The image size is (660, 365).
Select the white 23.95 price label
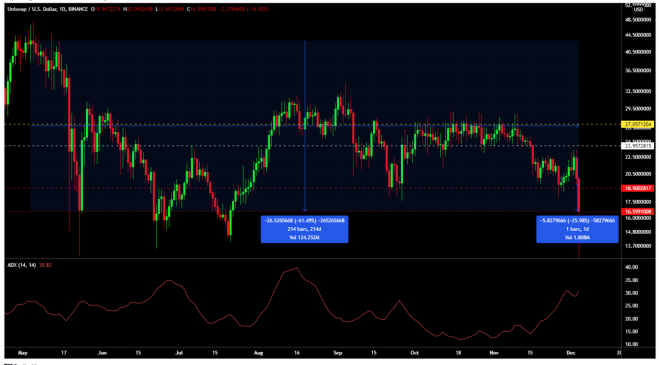(638, 146)
